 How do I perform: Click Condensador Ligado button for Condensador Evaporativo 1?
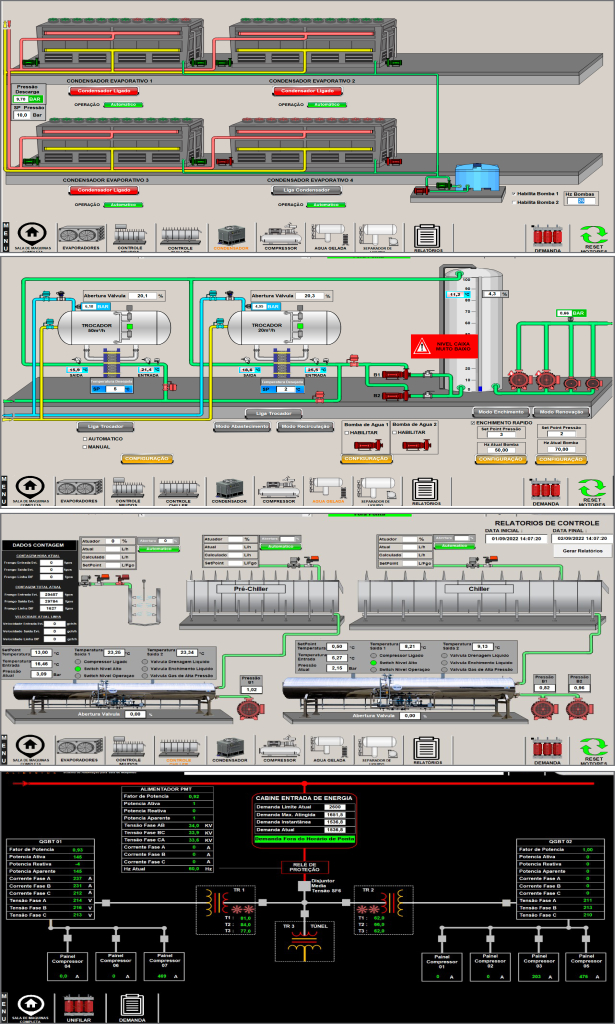click(x=104, y=91)
